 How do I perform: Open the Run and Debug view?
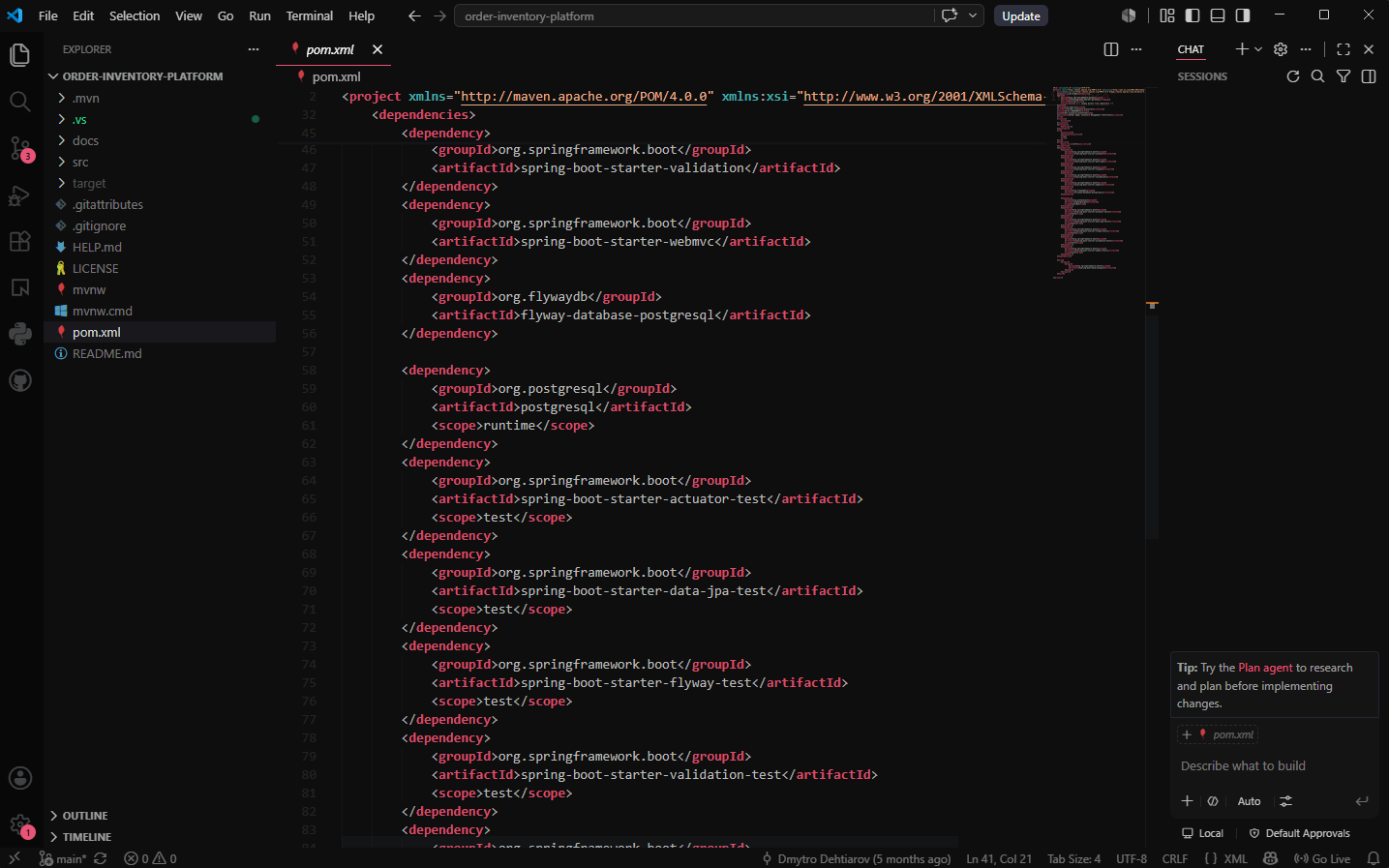[x=19, y=195]
